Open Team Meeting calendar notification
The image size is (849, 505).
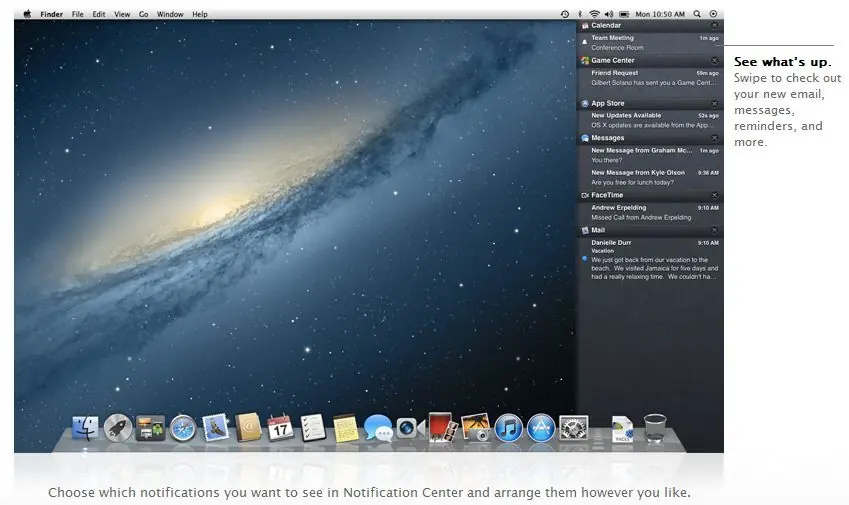[650, 43]
